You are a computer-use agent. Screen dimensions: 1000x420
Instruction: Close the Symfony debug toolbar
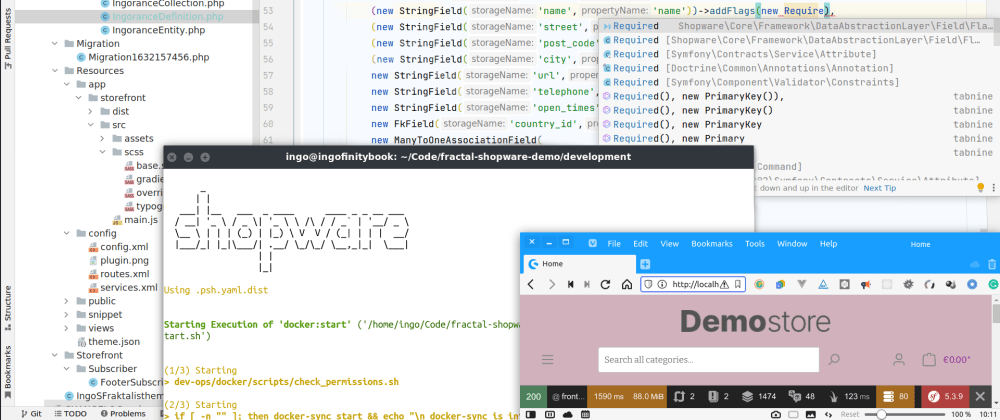point(981,396)
